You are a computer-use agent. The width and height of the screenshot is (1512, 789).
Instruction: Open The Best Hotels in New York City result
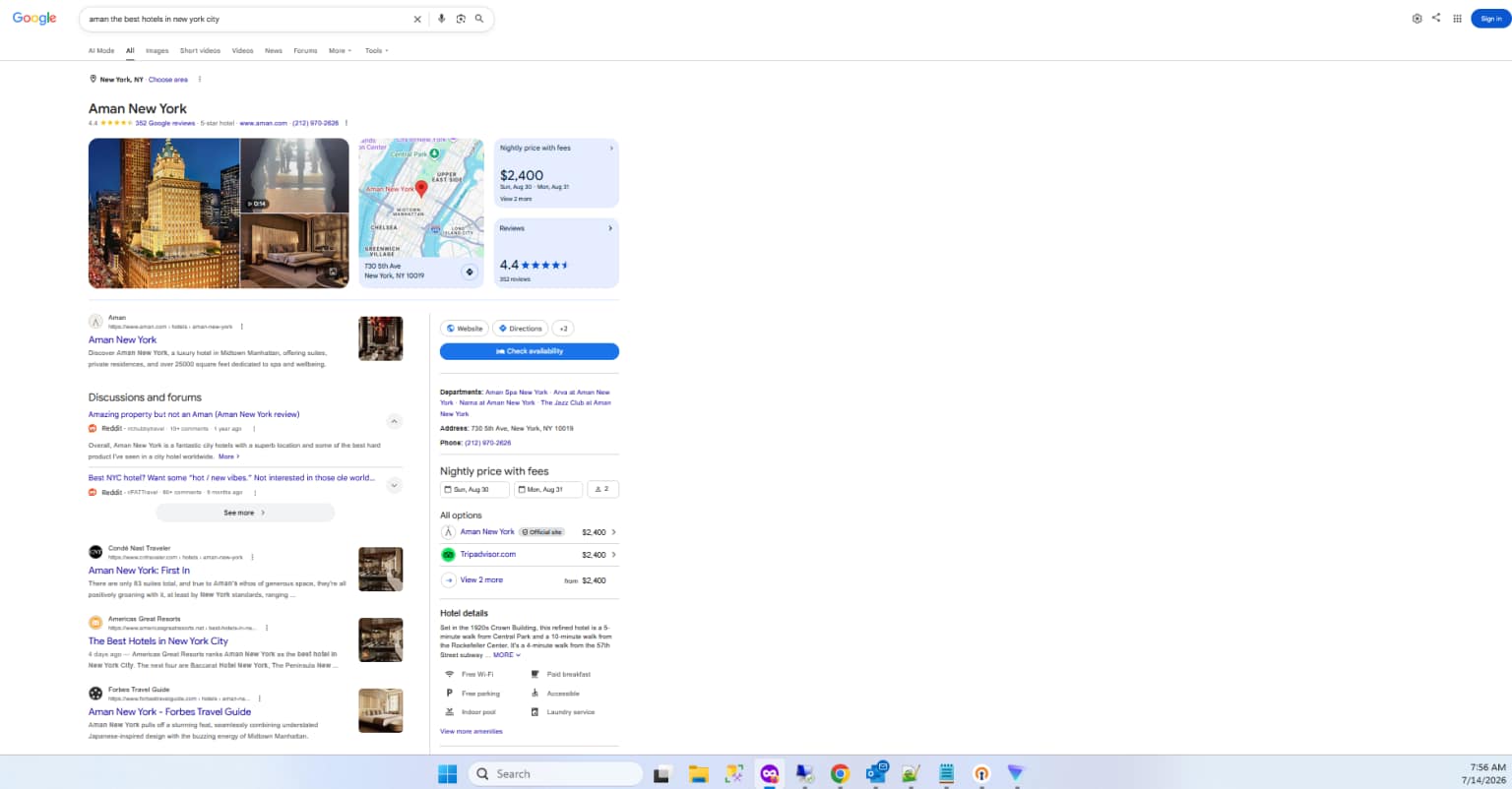[158, 641]
